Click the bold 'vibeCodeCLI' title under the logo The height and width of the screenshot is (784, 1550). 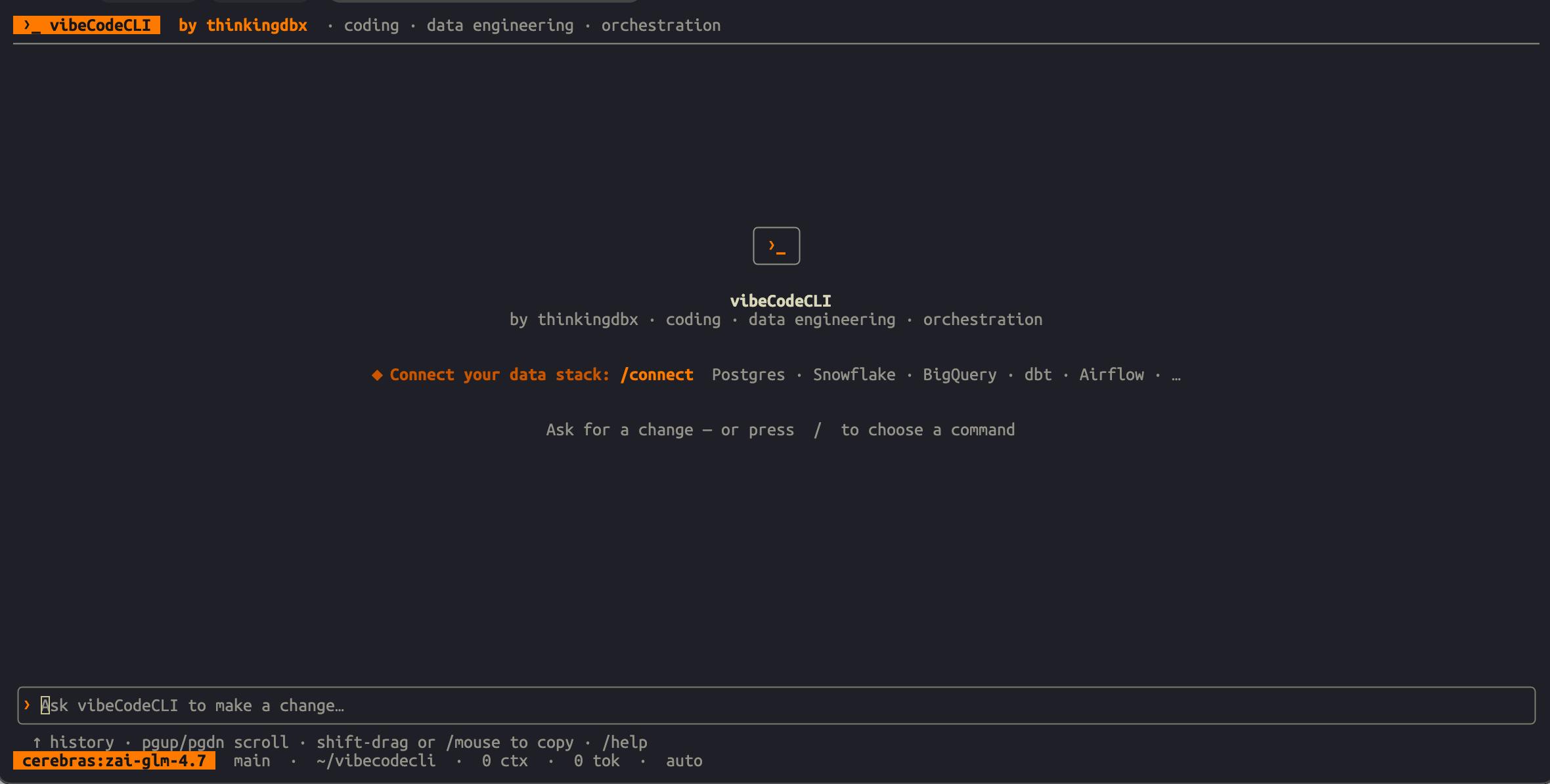pos(781,301)
